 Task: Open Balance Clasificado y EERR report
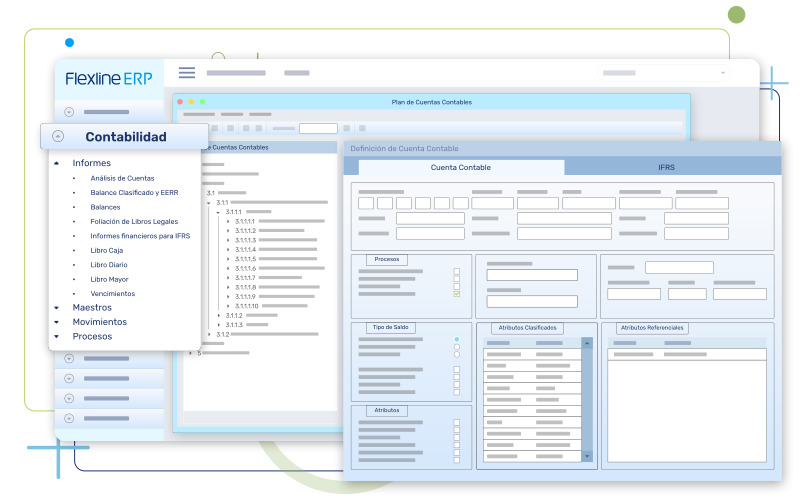[x=134, y=192]
